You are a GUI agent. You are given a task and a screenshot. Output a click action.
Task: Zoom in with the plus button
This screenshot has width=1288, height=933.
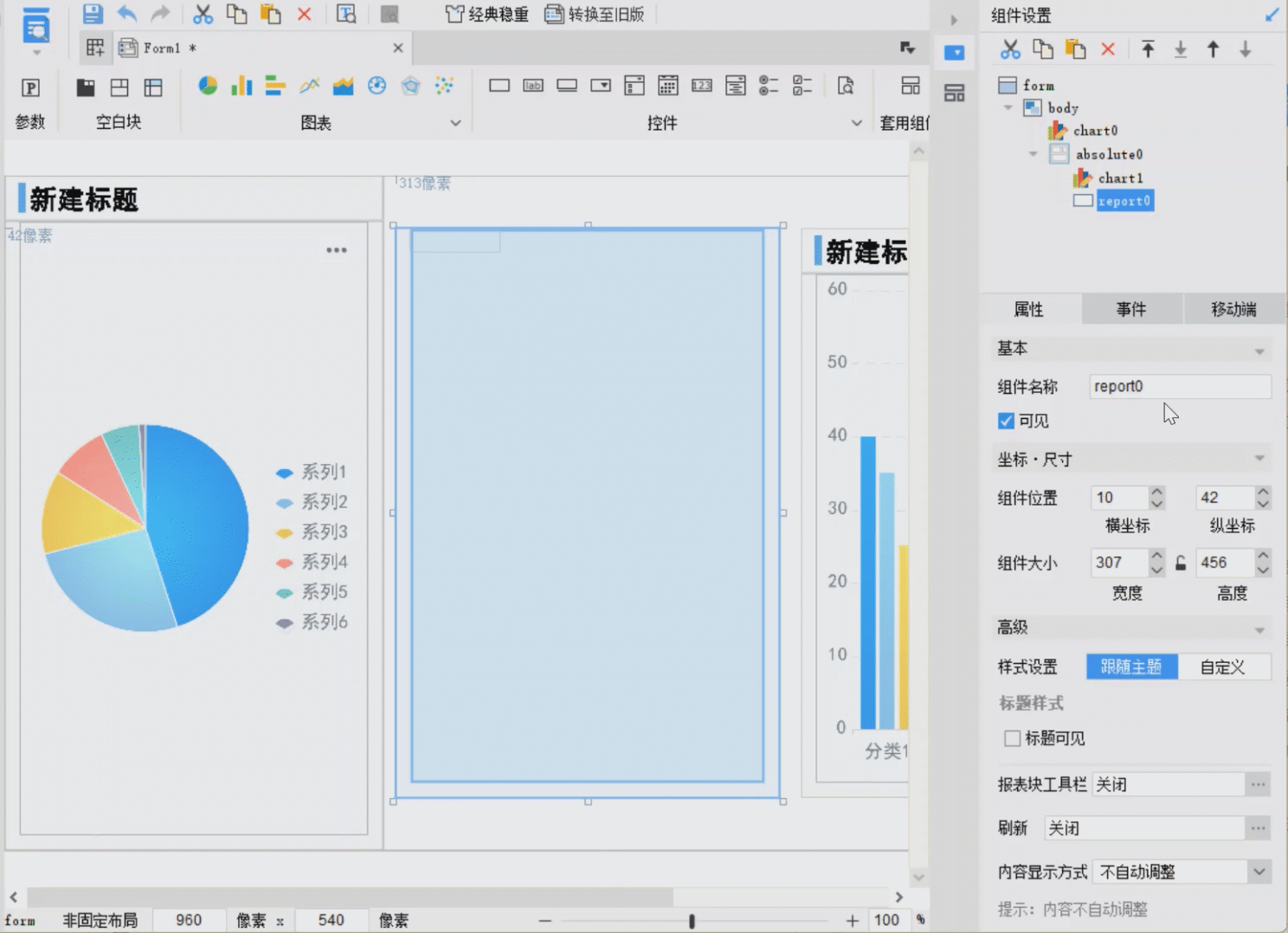tap(853, 921)
